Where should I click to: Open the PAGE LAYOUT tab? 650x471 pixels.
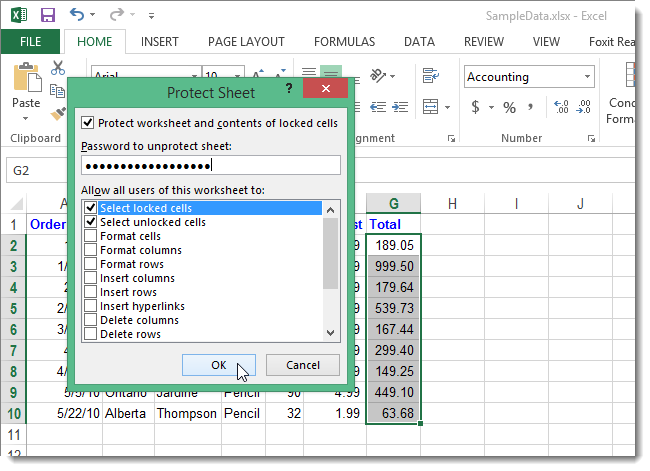pos(246,42)
